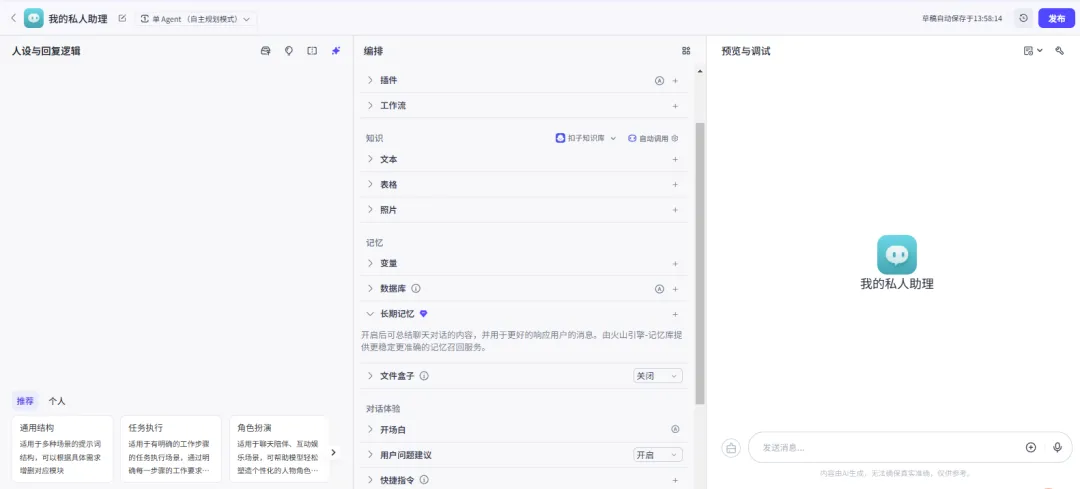
Task: Expand the 用户问题建议 section
Action: tap(370, 455)
